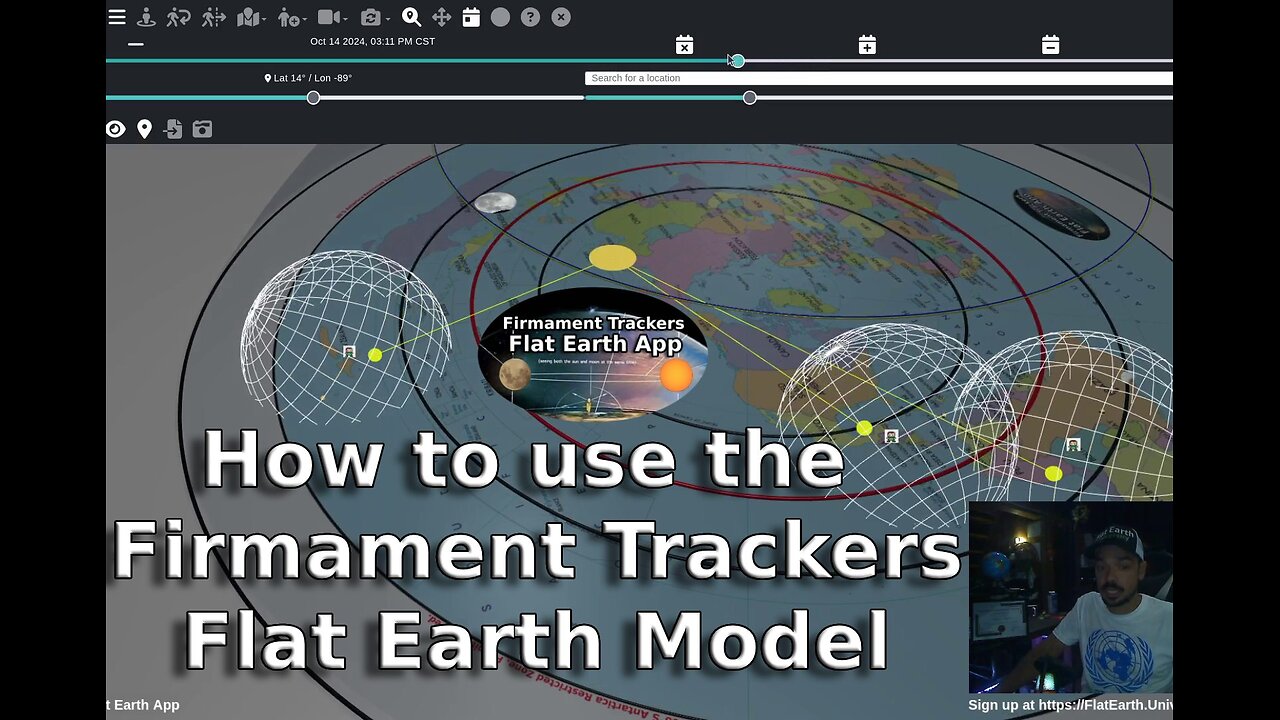This screenshot has width=1280, height=720.
Task: Click the observer marker inside left dome
Action: coord(349,352)
